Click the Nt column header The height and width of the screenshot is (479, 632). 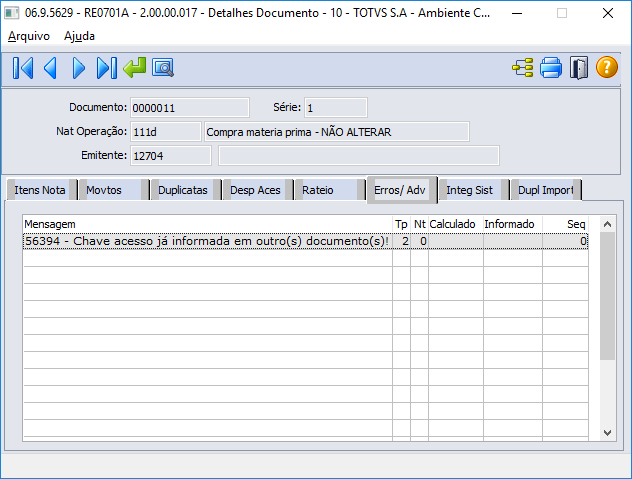420,224
